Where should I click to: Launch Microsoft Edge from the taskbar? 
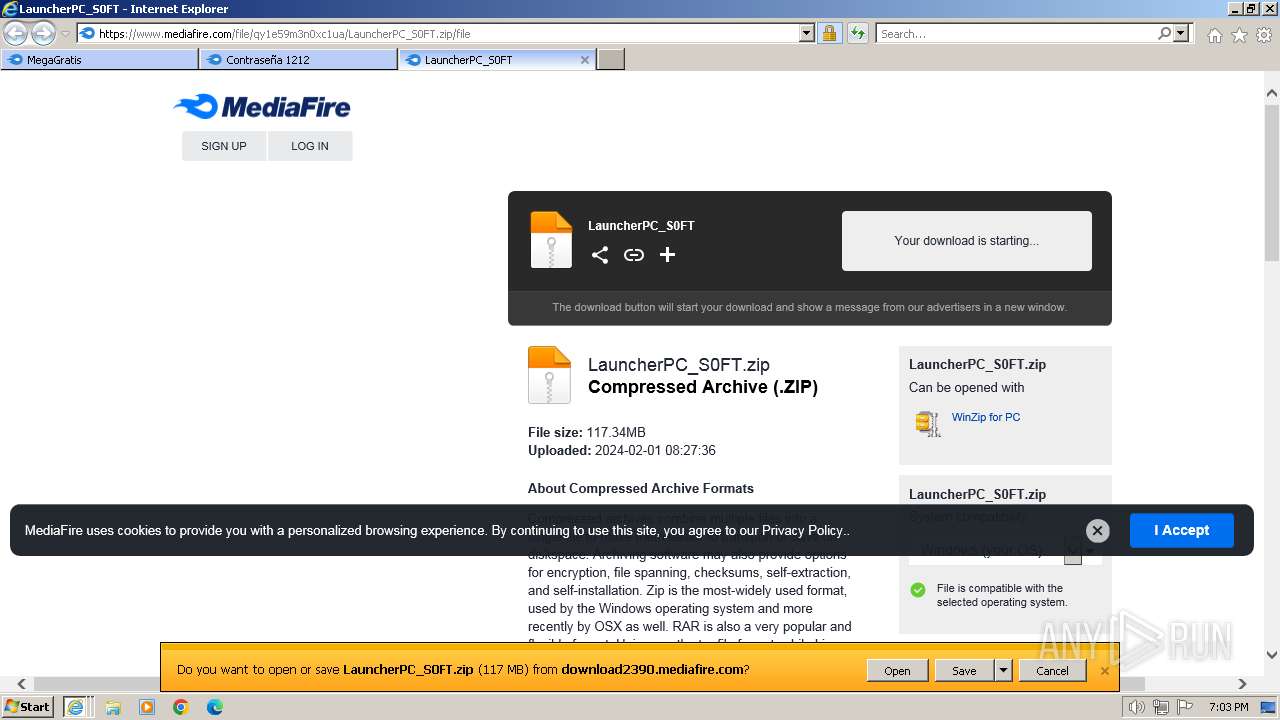pos(215,707)
